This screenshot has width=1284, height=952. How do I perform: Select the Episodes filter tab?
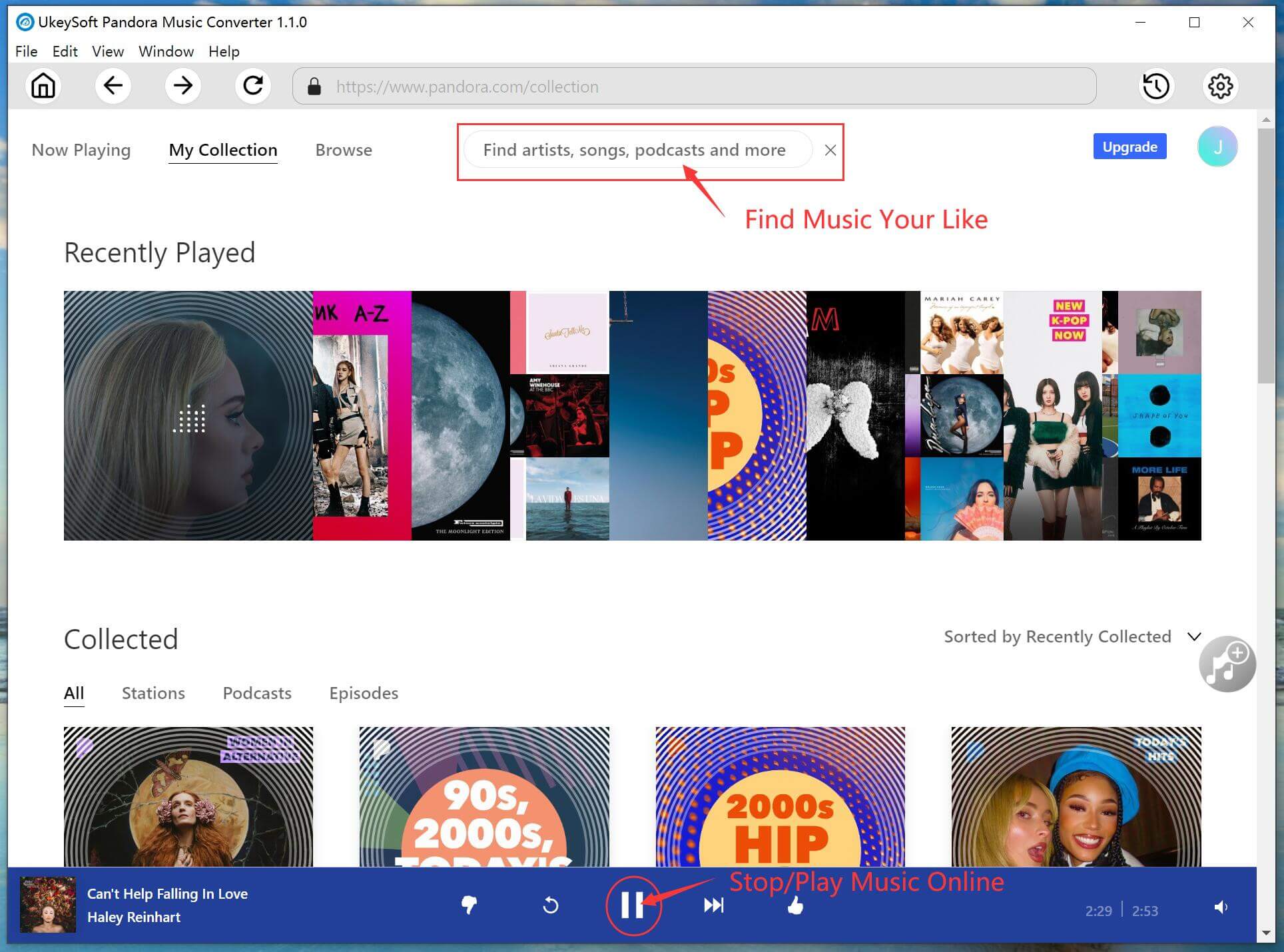pos(363,693)
